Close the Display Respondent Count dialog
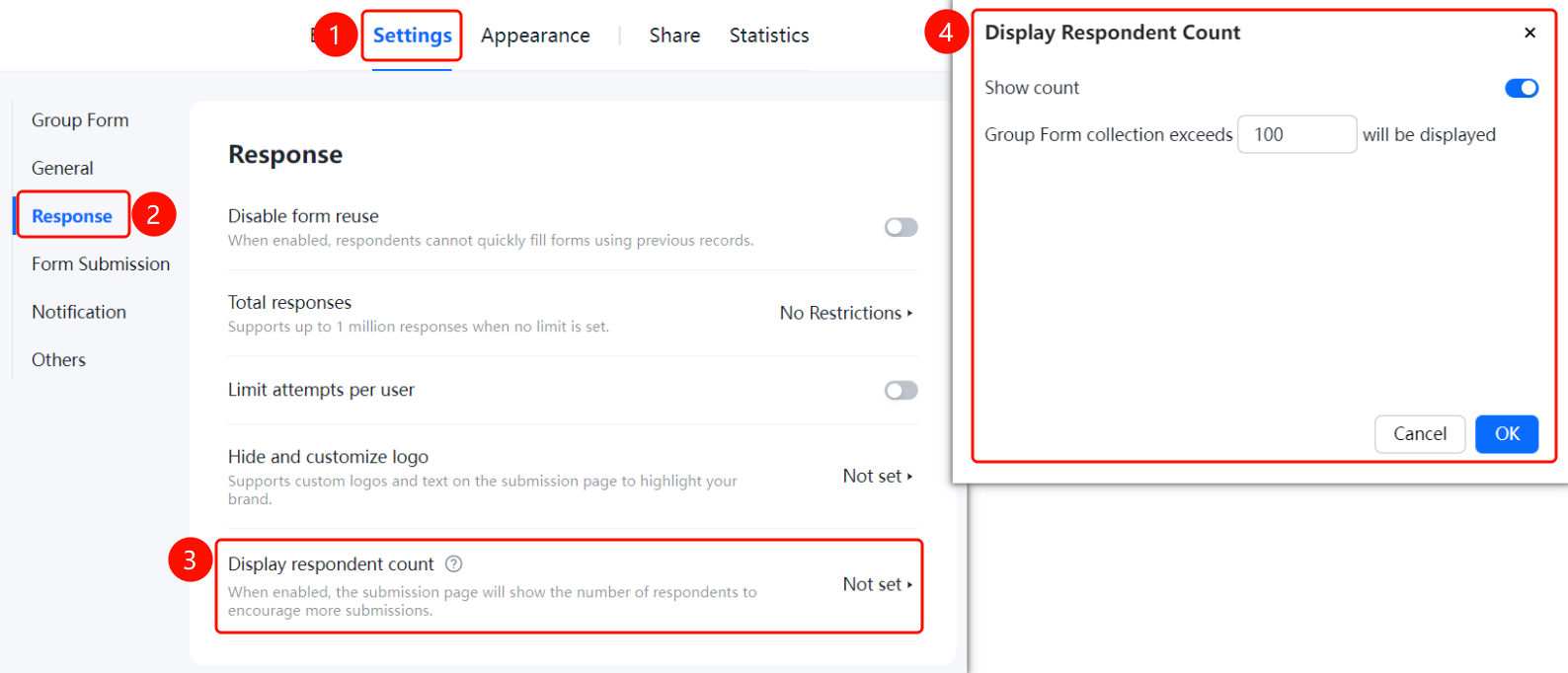The height and width of the screenshot is (673, 1568). pos(1529,33)
